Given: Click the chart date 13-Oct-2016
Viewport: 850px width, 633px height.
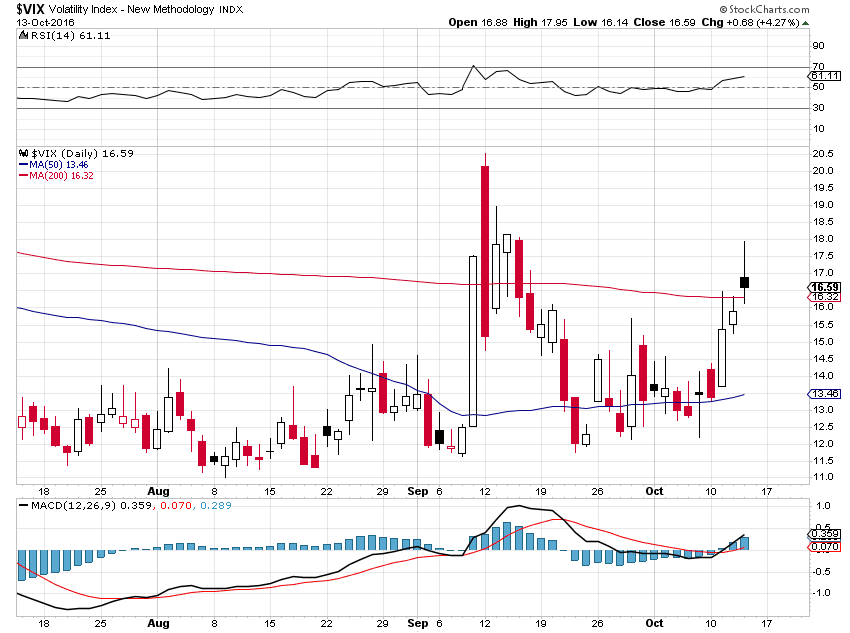Looking at the screenshot, I should pos(46,23).
